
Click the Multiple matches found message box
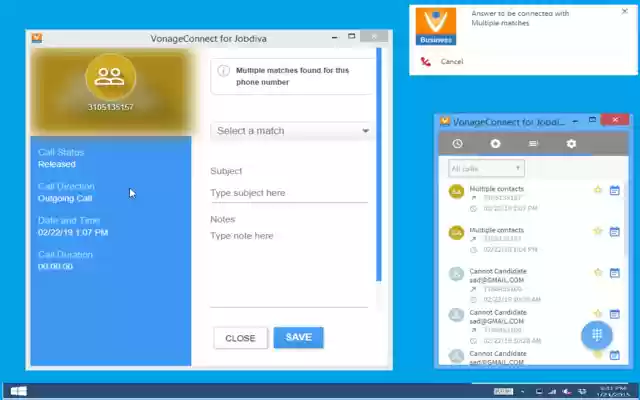(x=292, y=76)
